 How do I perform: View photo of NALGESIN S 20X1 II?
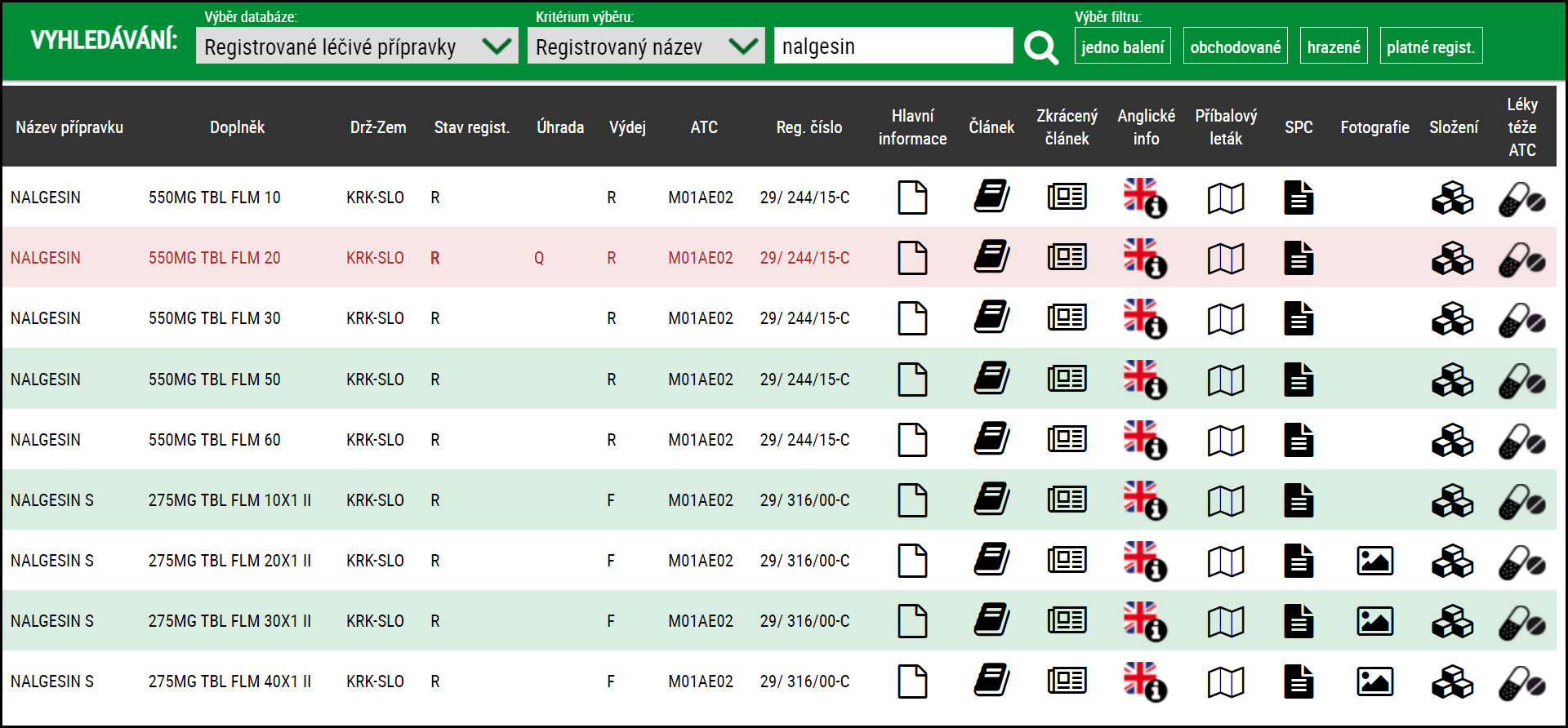pos(1375,561)
